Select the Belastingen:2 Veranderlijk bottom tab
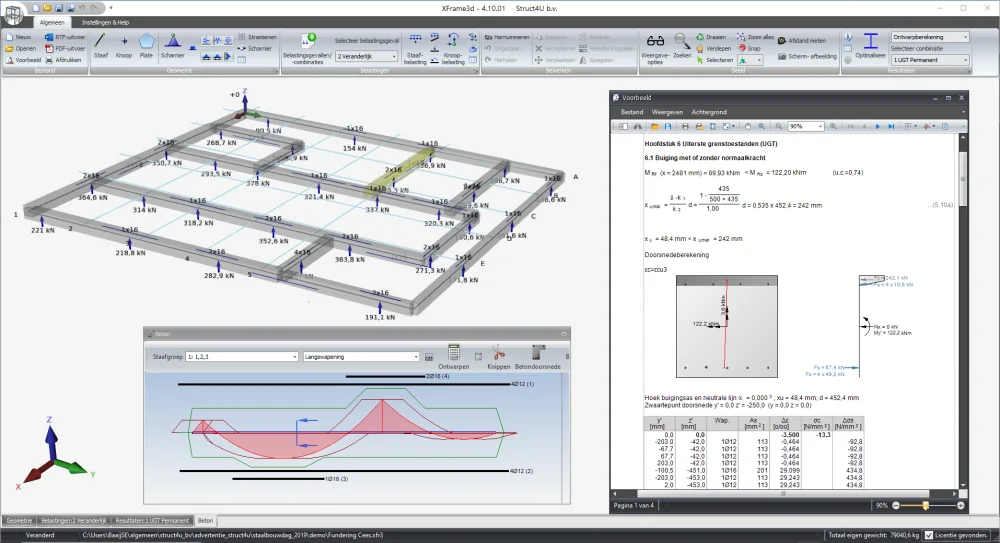 pyautogui.click(x=73, y=521)
